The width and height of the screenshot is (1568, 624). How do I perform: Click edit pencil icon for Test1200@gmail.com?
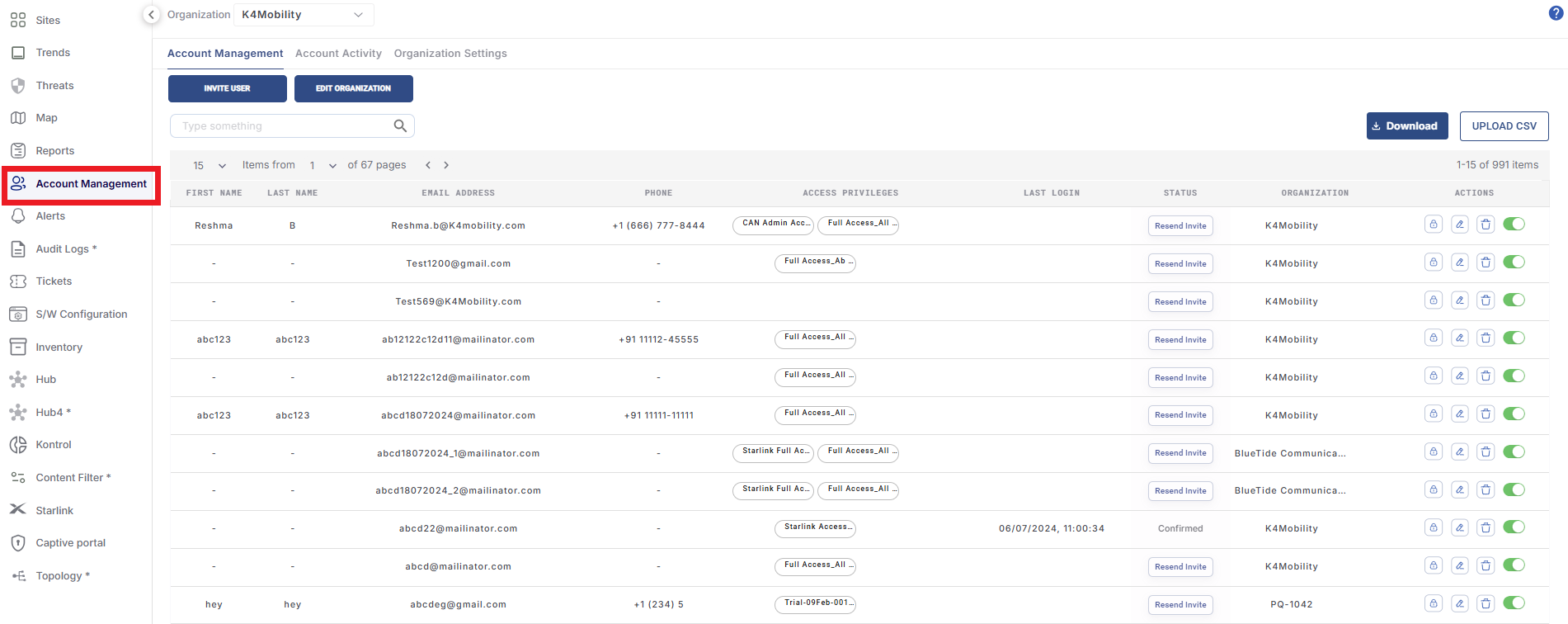[x=1459, y=262]
